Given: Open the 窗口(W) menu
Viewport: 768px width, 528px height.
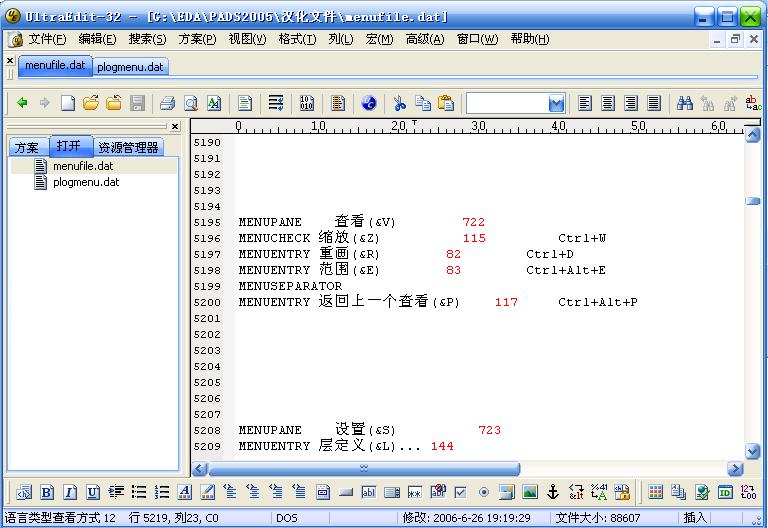Looking at the screenshot, I should (x=477, y=39).
